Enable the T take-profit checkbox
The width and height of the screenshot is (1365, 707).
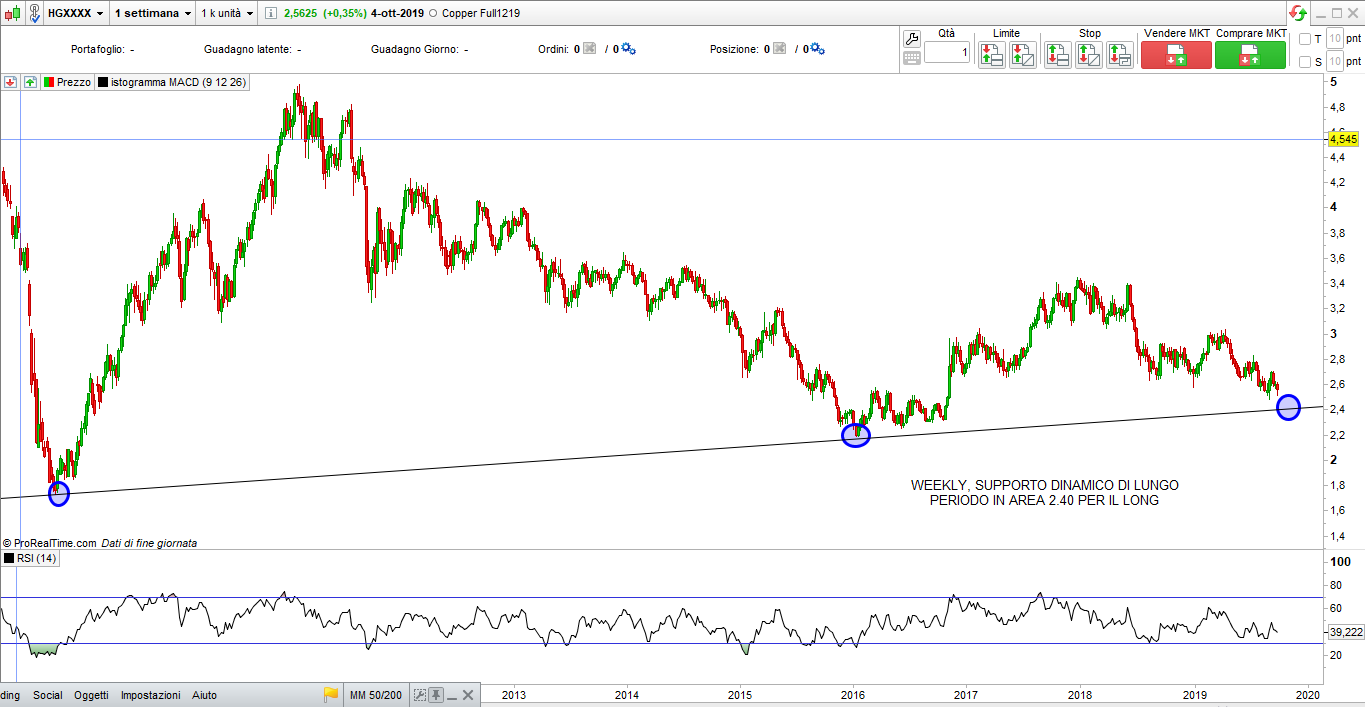1304,39
